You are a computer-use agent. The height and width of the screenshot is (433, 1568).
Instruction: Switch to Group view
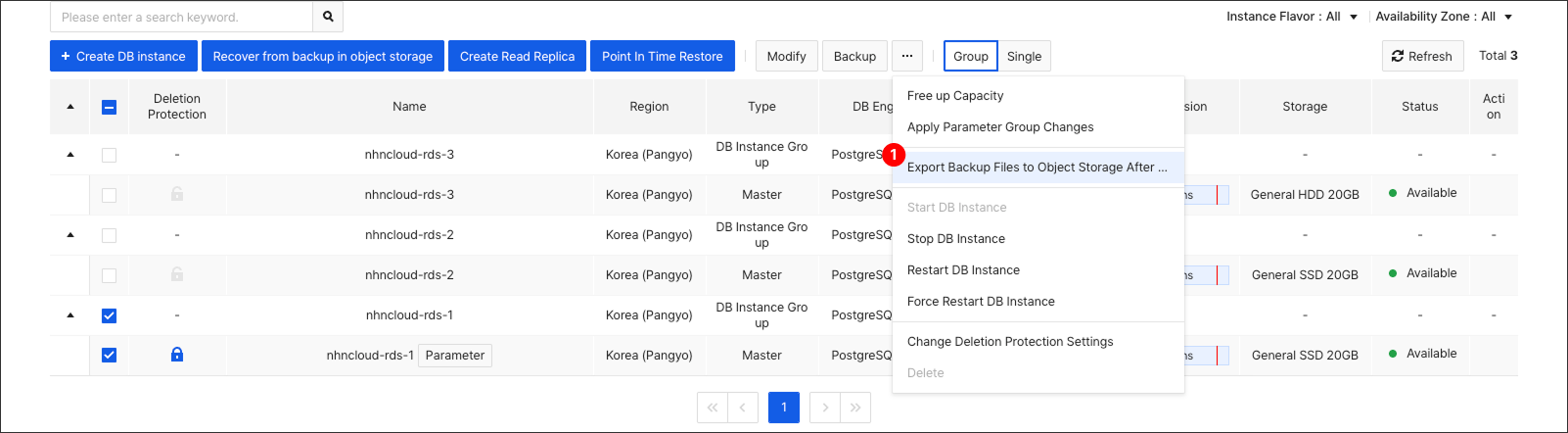(x=971, y=56)
